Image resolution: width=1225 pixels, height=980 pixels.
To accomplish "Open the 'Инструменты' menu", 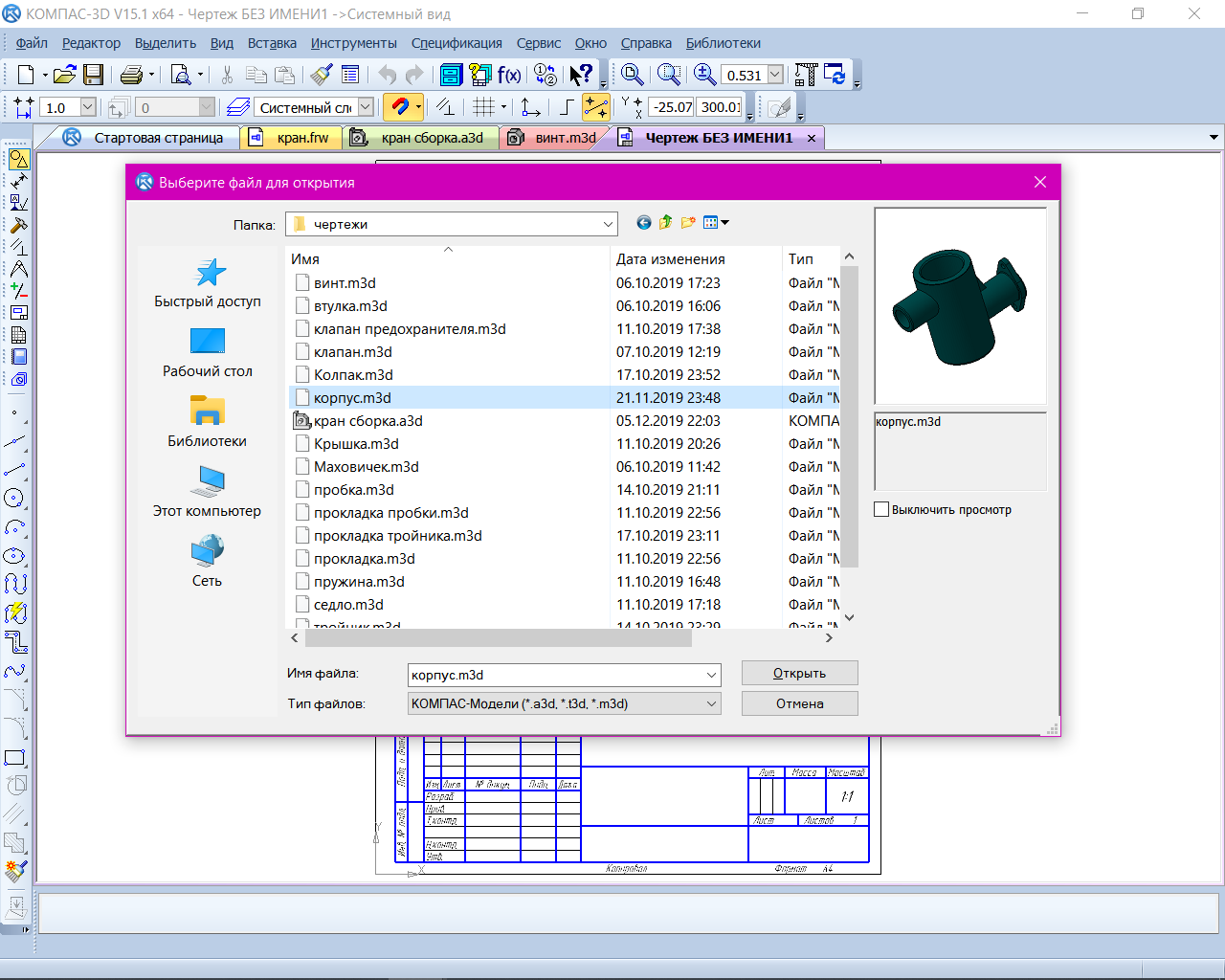I will (353, 43).
